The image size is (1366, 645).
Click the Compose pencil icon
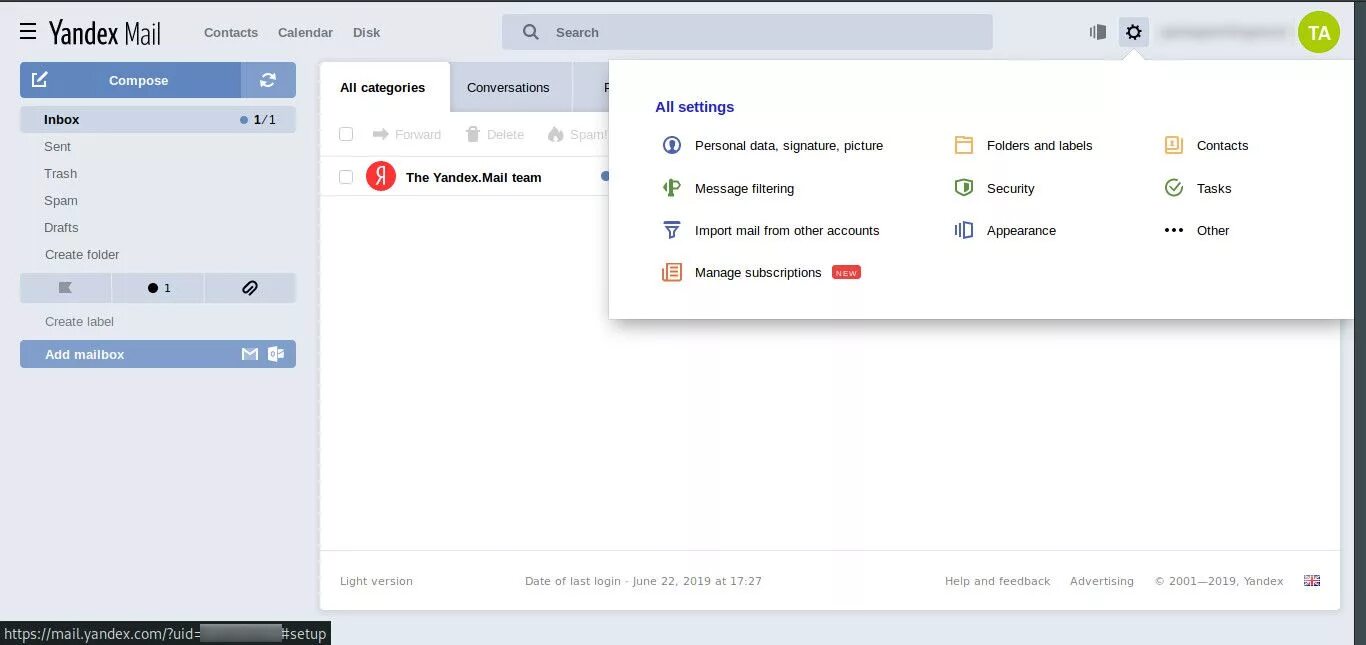coord(40,80)
